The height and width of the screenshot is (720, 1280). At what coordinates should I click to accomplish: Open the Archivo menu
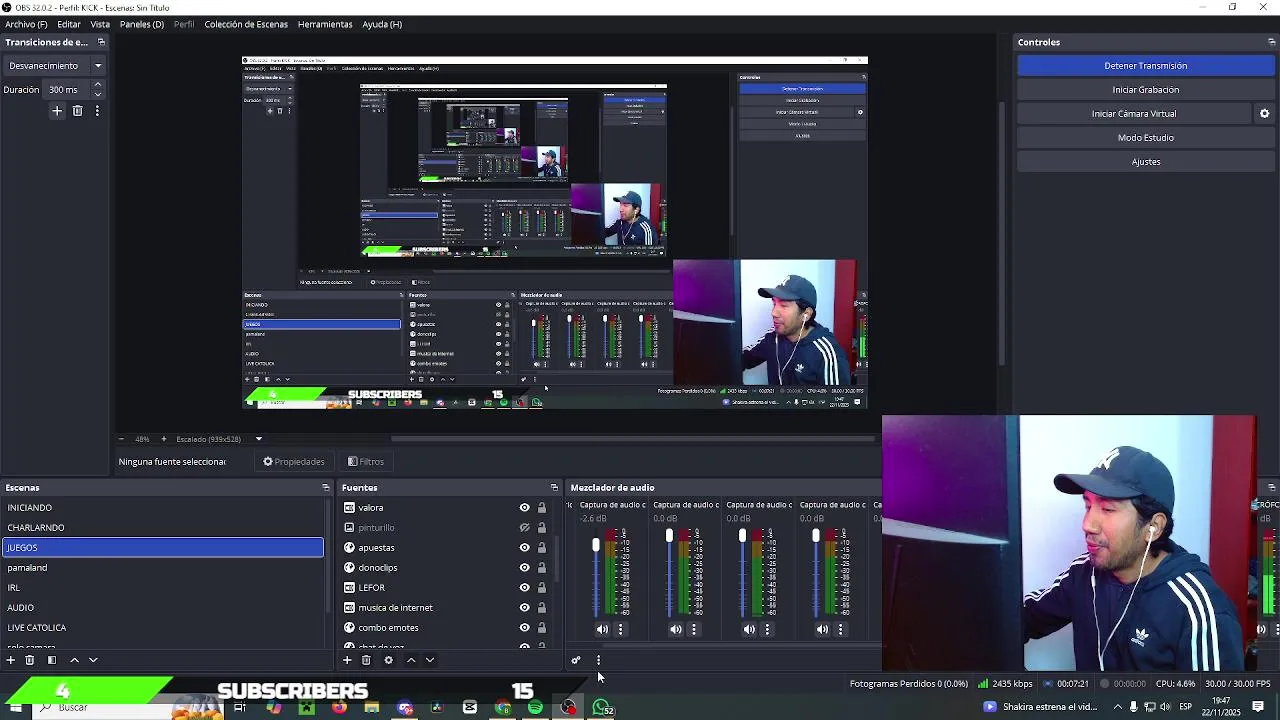[26, 24]
